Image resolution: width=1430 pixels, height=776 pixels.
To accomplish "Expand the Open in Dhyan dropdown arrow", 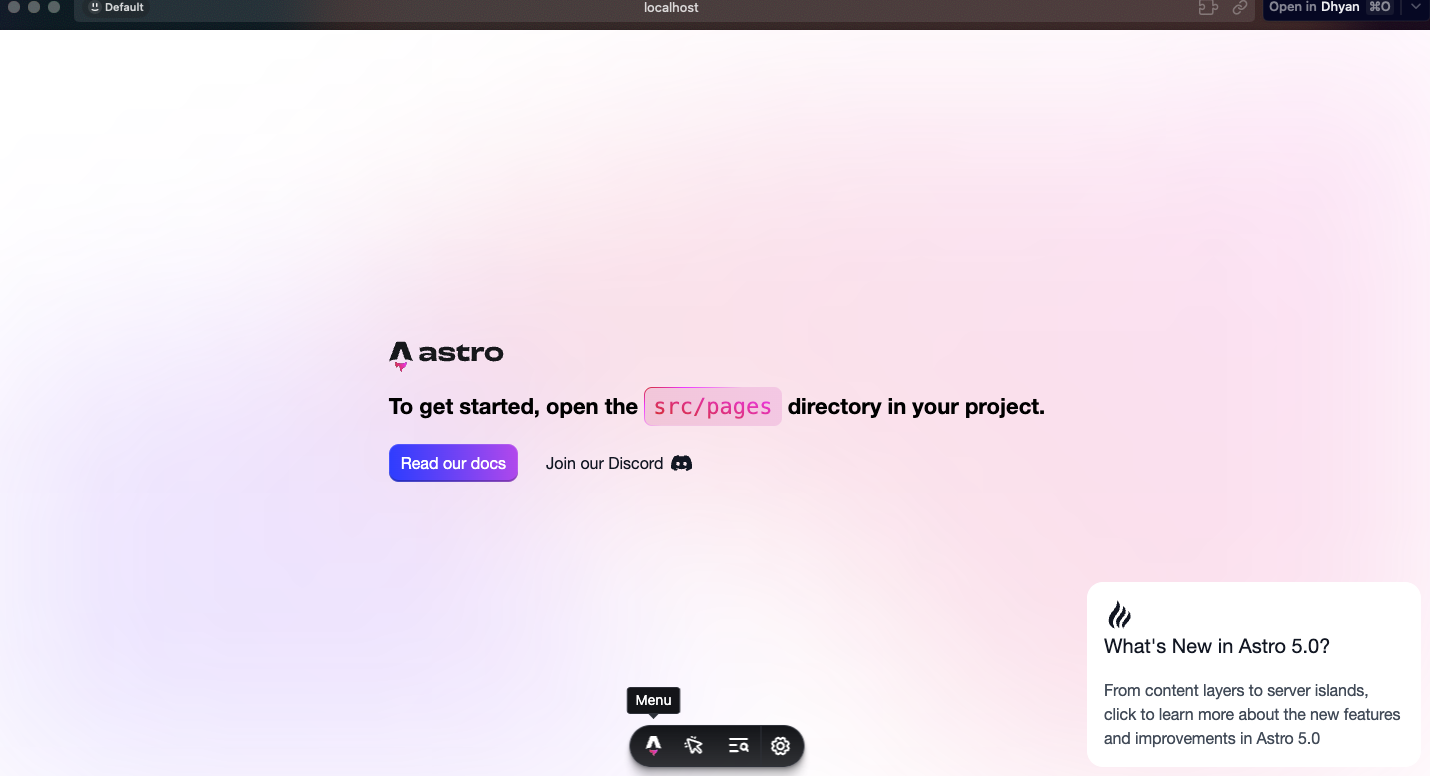I will 1415,8.
